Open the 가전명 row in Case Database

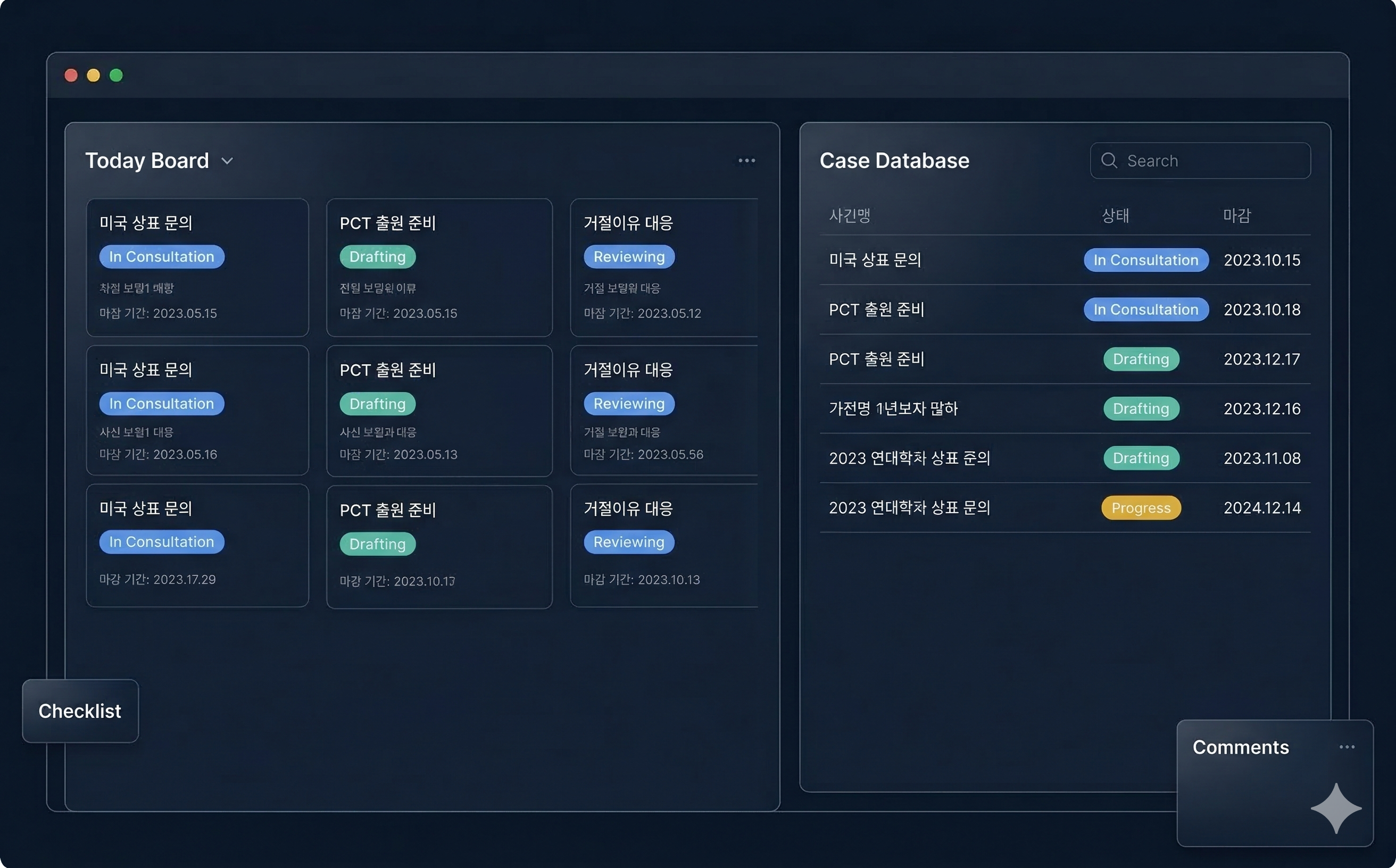click(894, 408)
